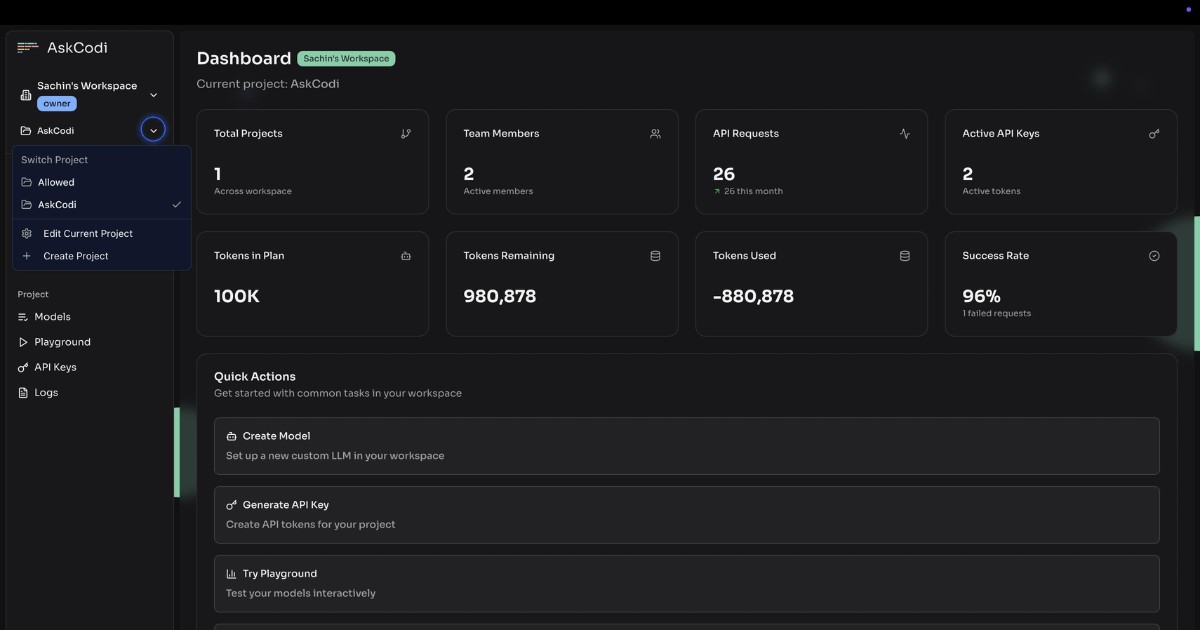Click bot icon in Create Model action

pyautogui.click(x=232, y=436)
